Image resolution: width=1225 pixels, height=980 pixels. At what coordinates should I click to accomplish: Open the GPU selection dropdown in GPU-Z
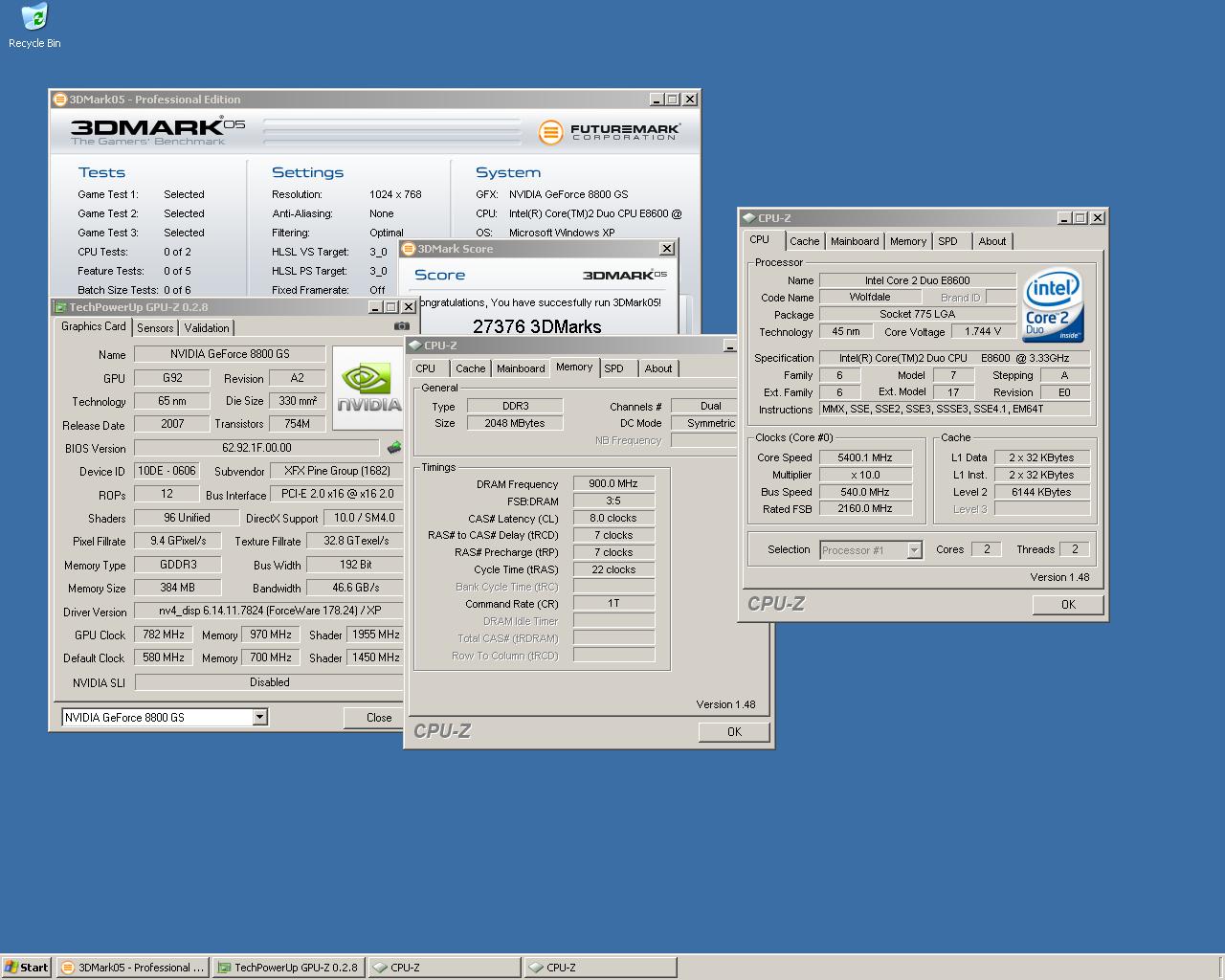[x=259, y=717]
